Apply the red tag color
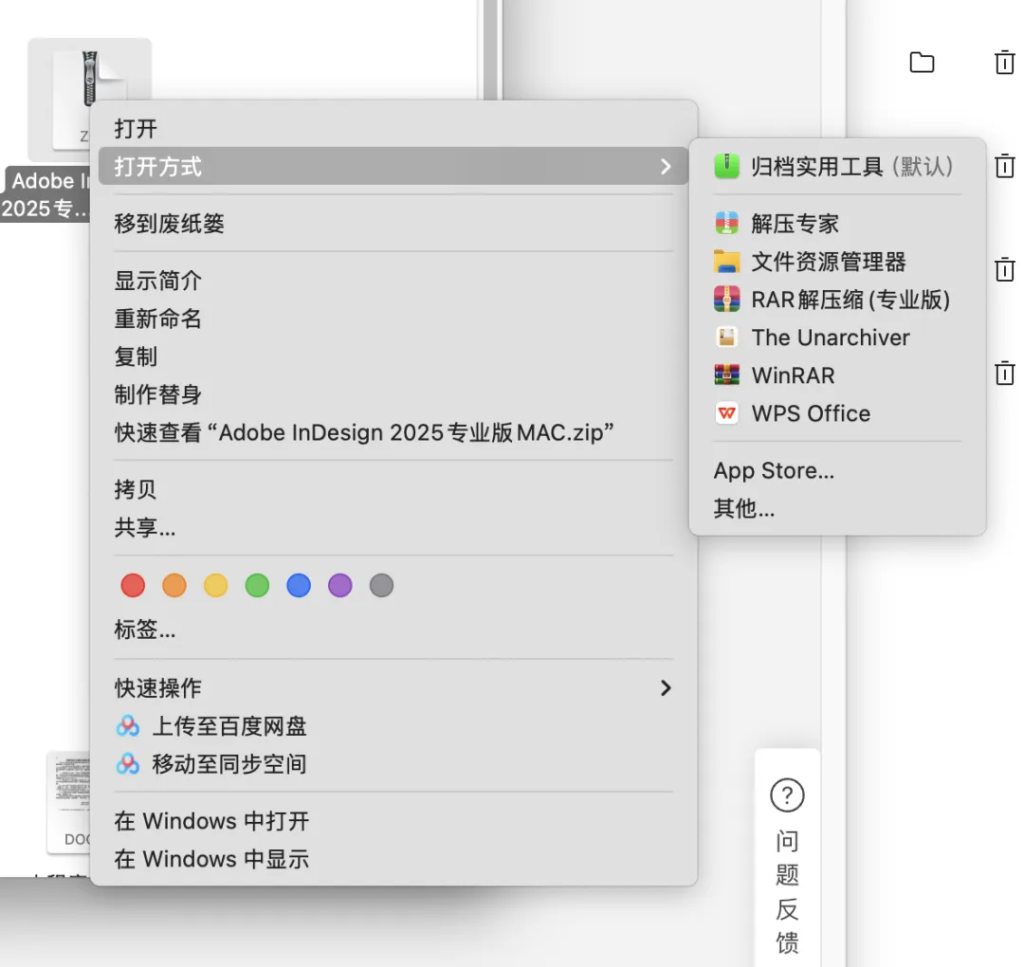 tap(133, 585)
